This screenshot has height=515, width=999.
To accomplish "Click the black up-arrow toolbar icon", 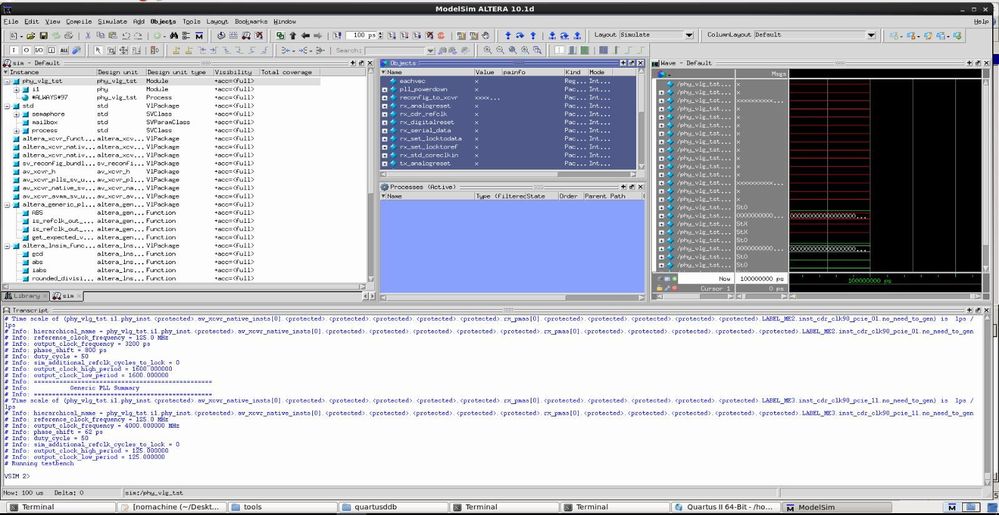I will tap(292, 36).
